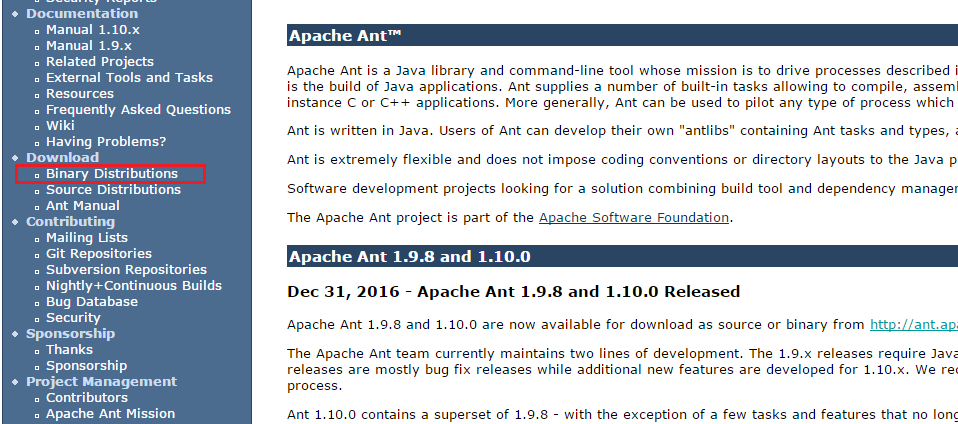Open Frequently Asked Questions

pyautogui.click(x=138, y=110)
